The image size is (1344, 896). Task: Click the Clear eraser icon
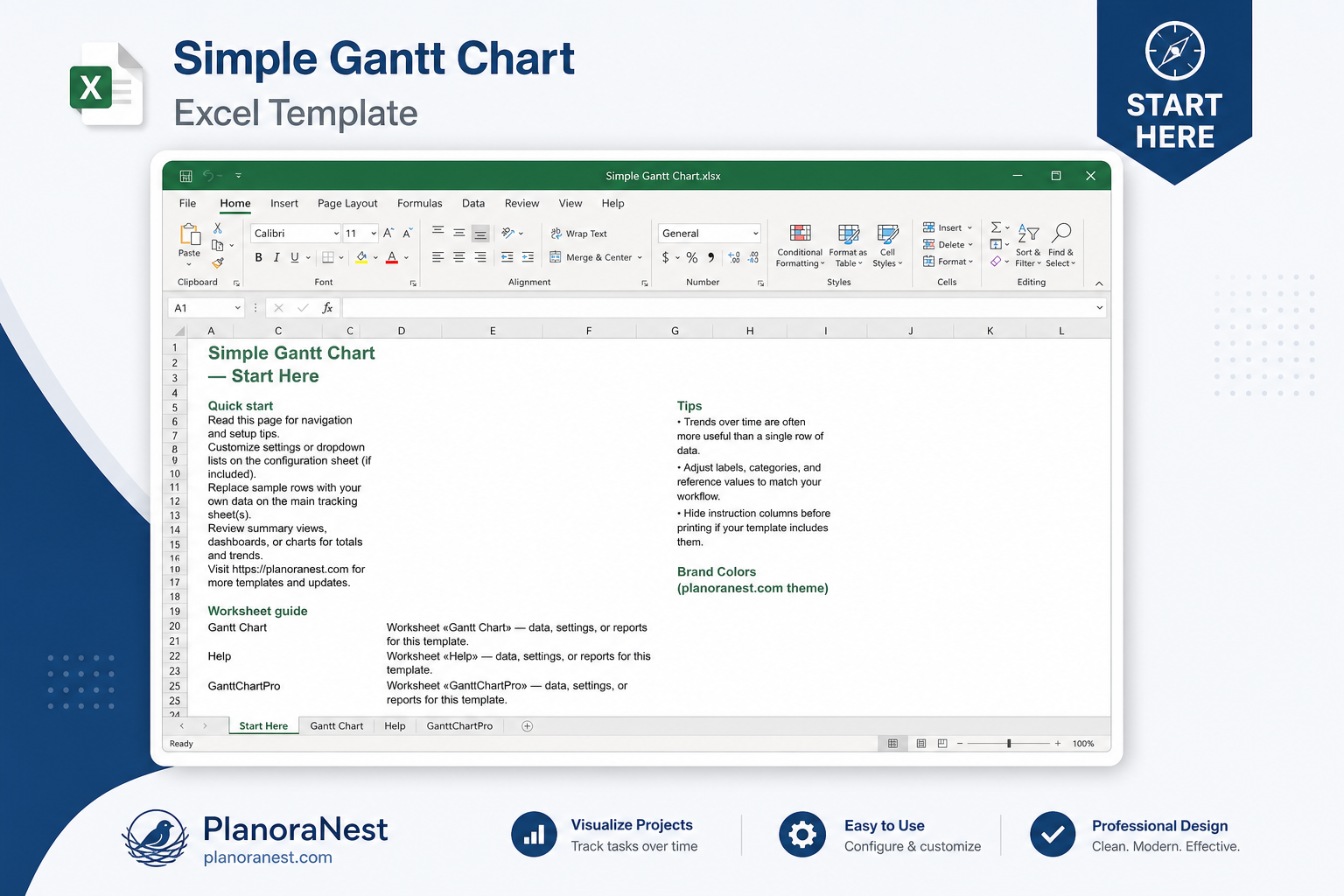point(996,262)
